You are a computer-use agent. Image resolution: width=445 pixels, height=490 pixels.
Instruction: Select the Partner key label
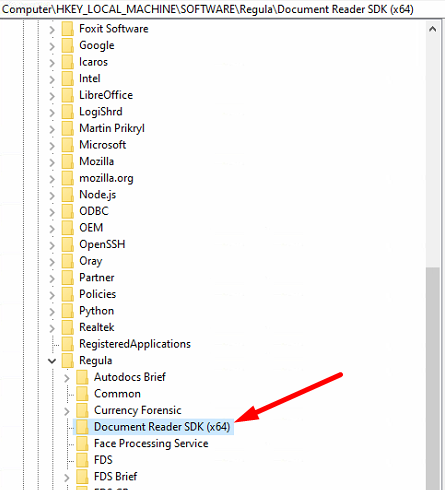[x=97, y=277]
